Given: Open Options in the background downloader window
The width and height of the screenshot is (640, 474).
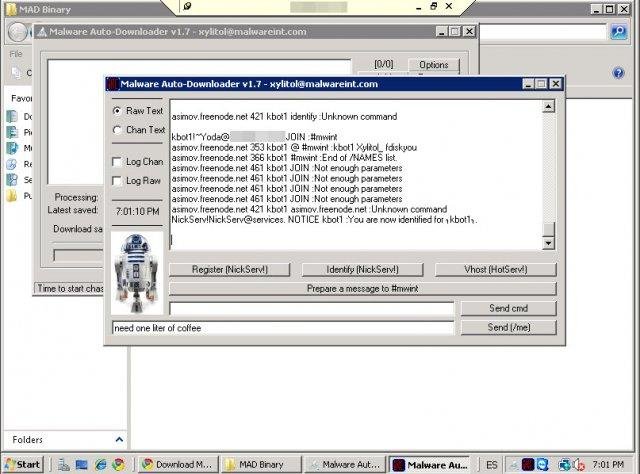Looking at the screenshot, I should pyautogui.click(x=433, y=65).
